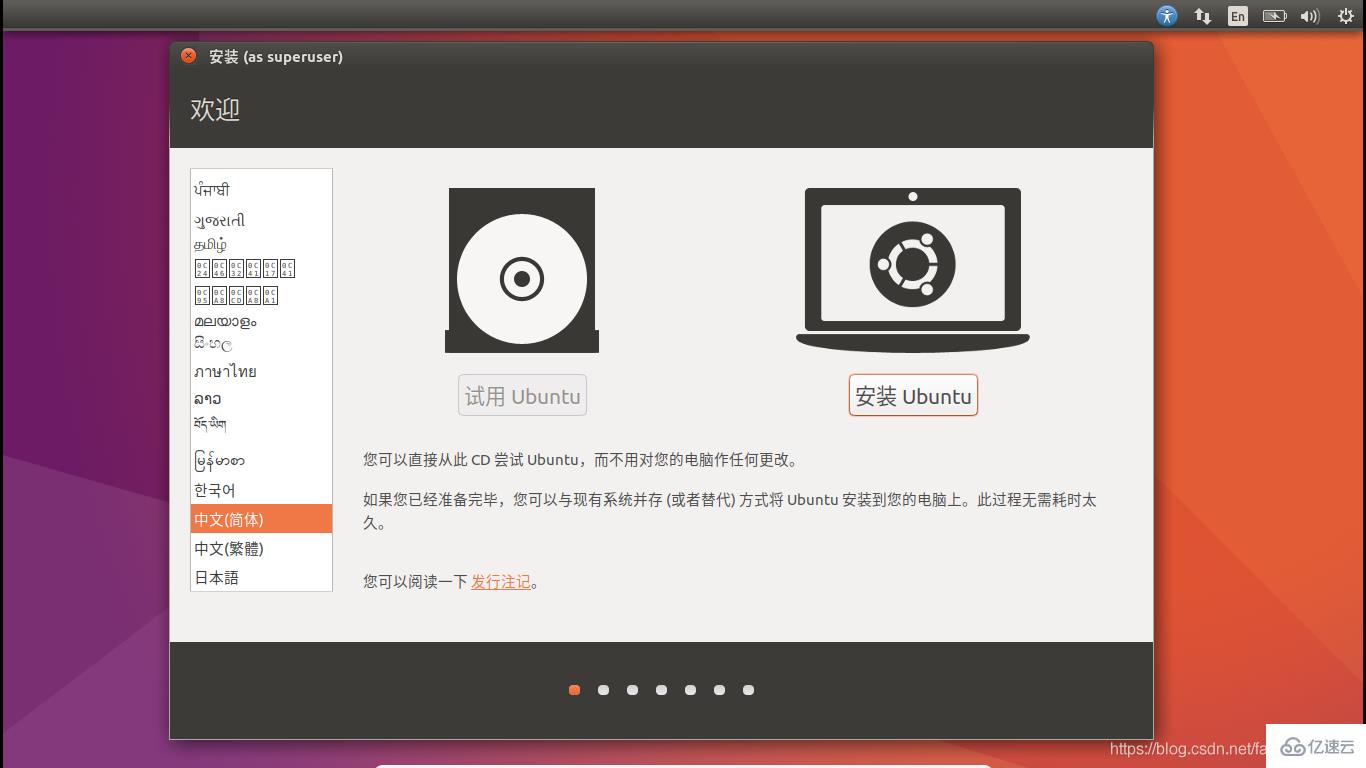
Task: Open the network connections indicator
Action: (x=1203, y=16)
